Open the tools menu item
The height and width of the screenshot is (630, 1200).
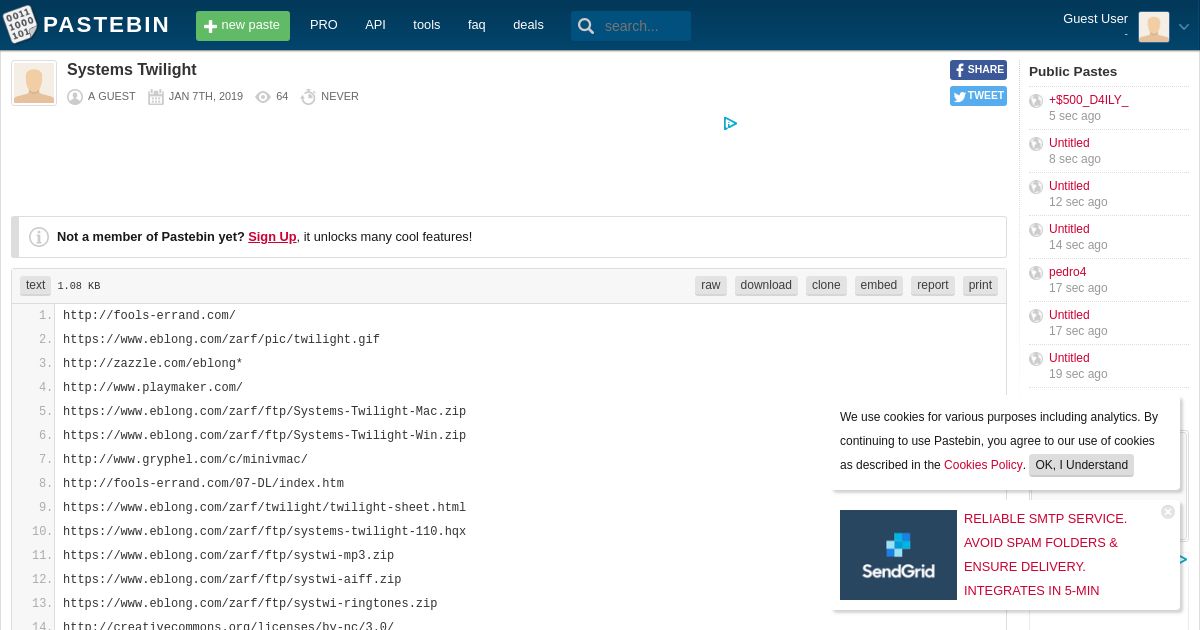(x=427, y=25)
